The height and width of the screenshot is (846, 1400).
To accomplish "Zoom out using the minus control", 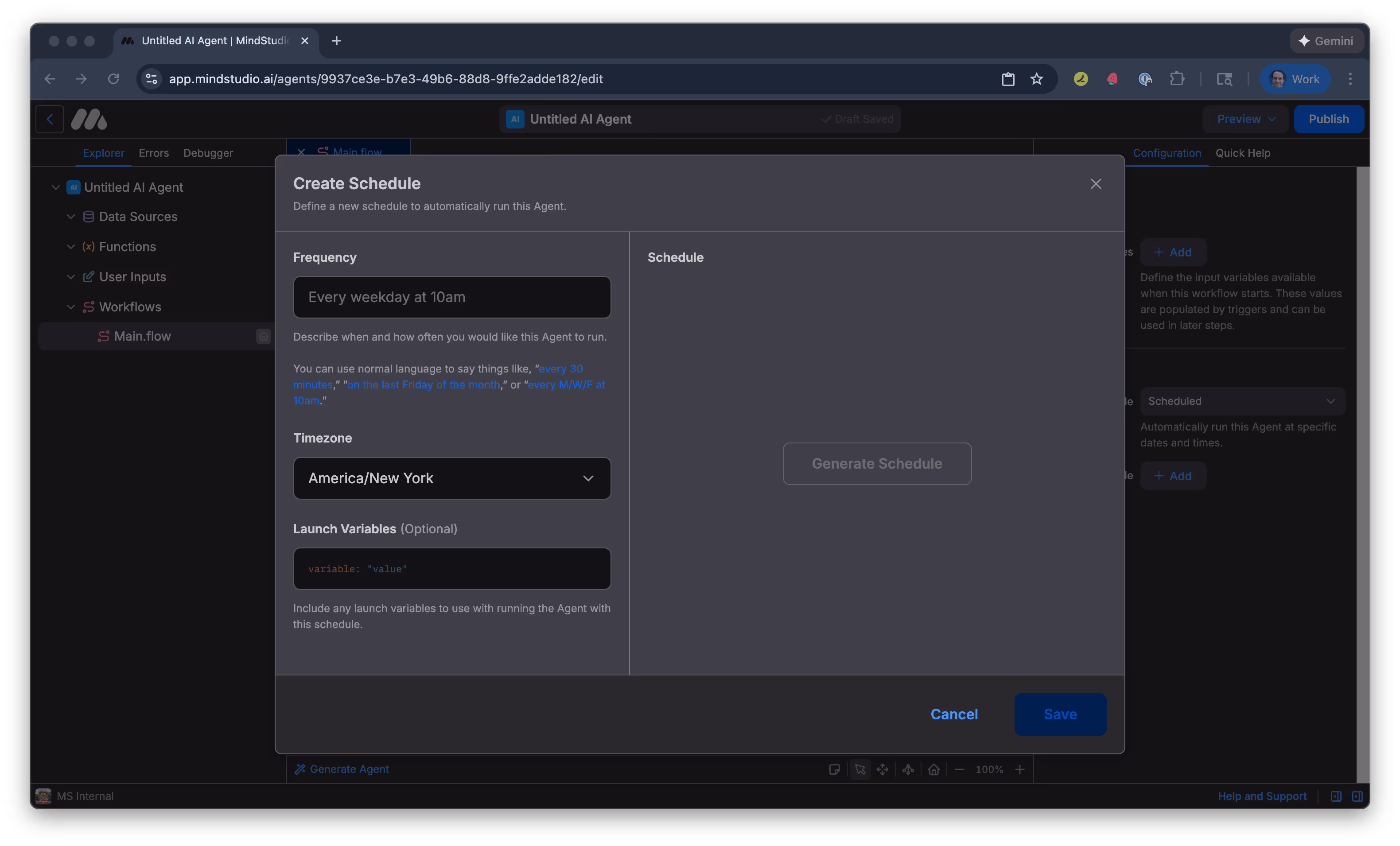I will pyautogui.click(x=960, y=769).
